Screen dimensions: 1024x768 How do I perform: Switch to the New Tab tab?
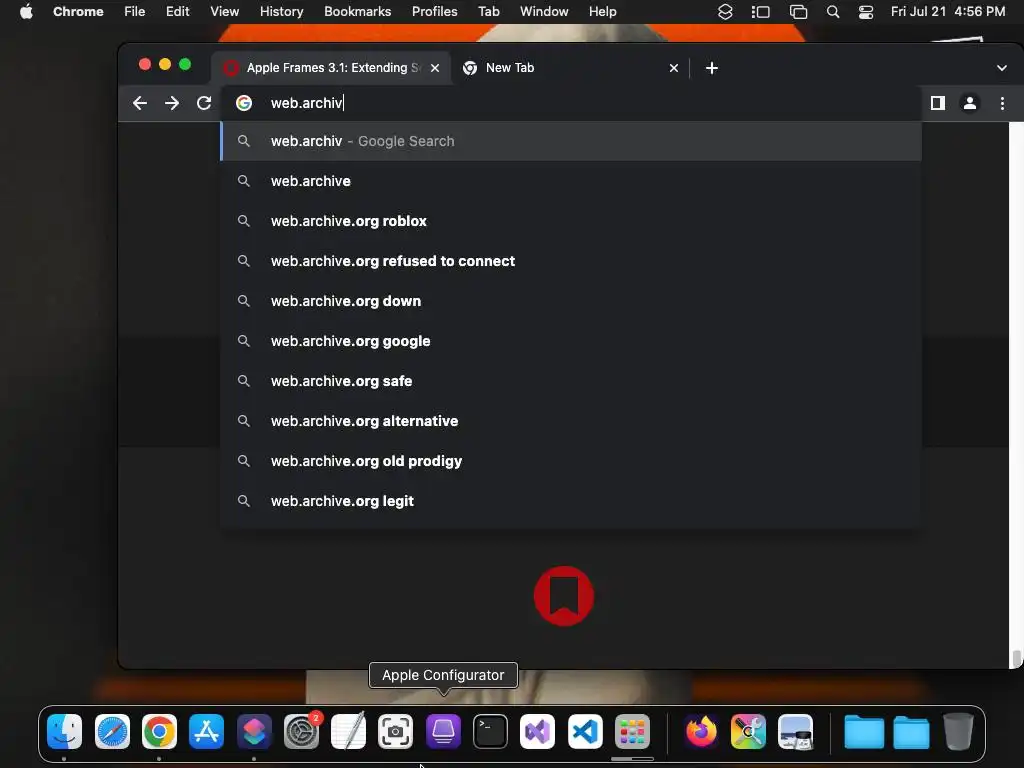(567, 68)
